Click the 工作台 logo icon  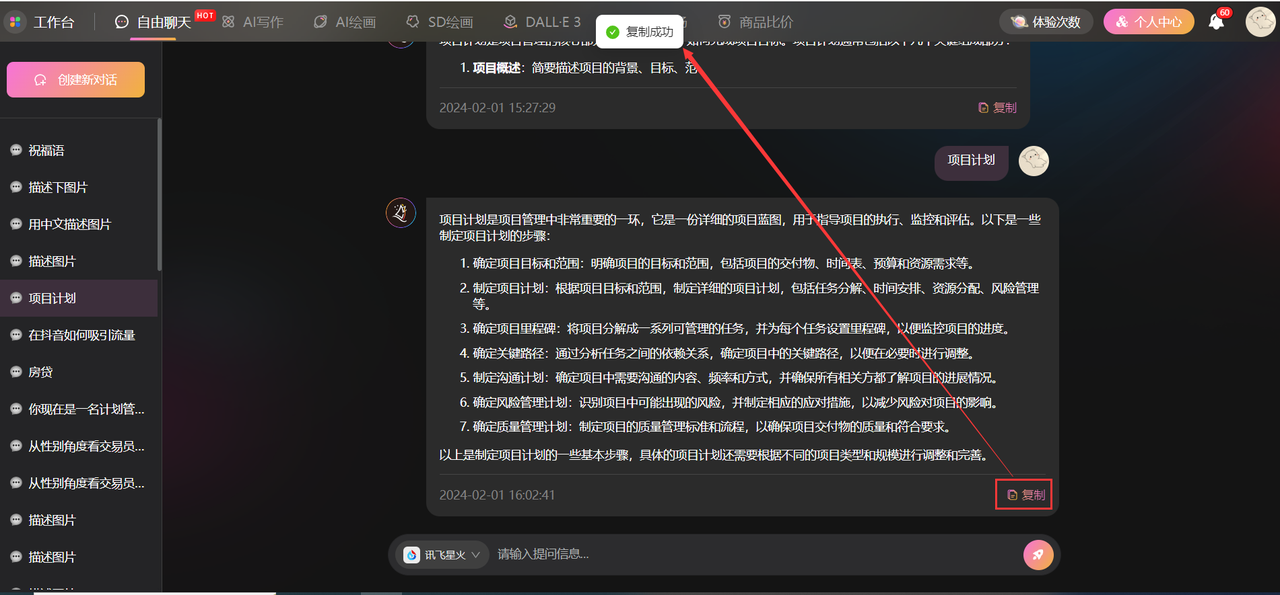15,22
